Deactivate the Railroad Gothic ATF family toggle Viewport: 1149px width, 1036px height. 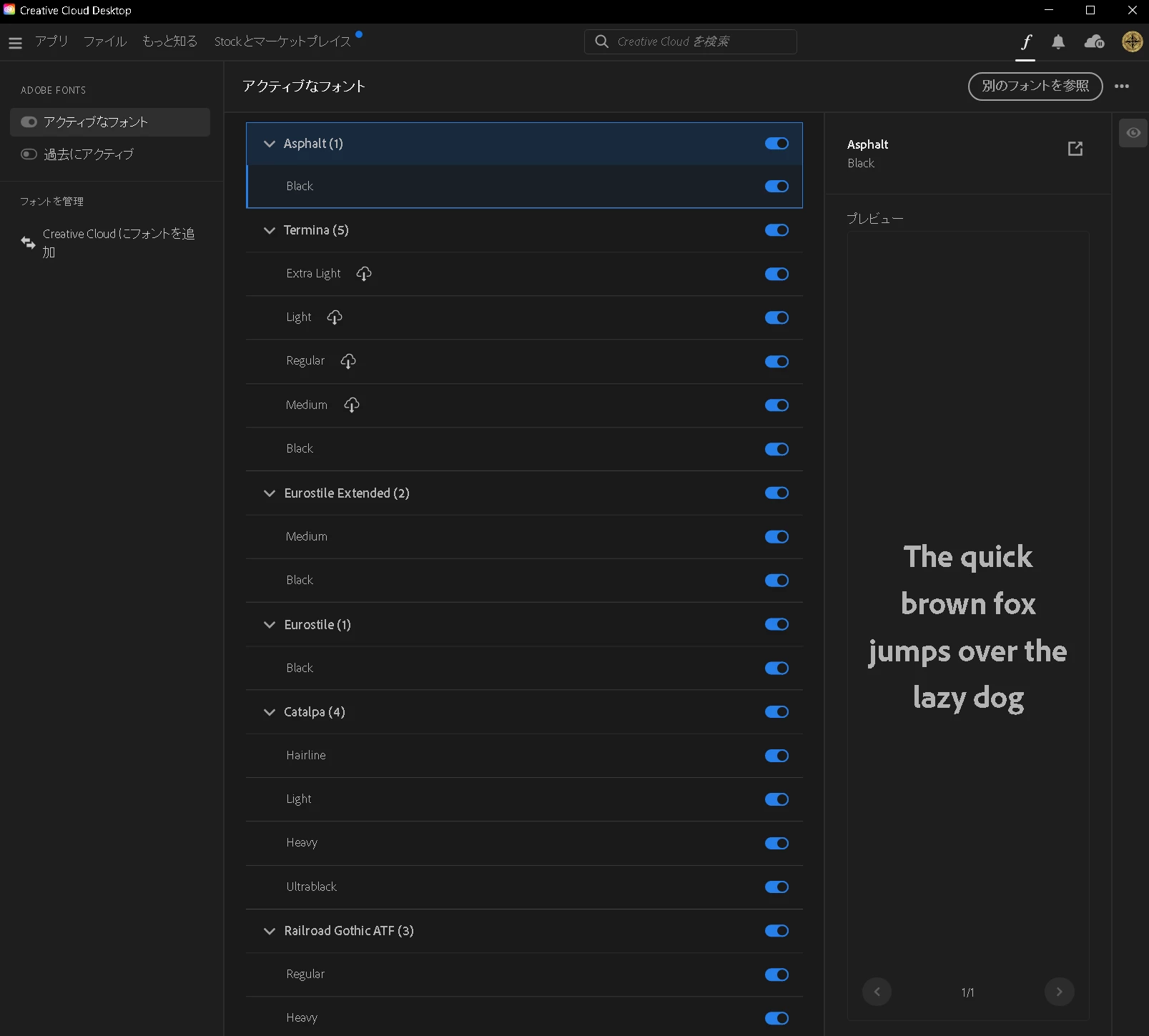click(x=776, y=931)
